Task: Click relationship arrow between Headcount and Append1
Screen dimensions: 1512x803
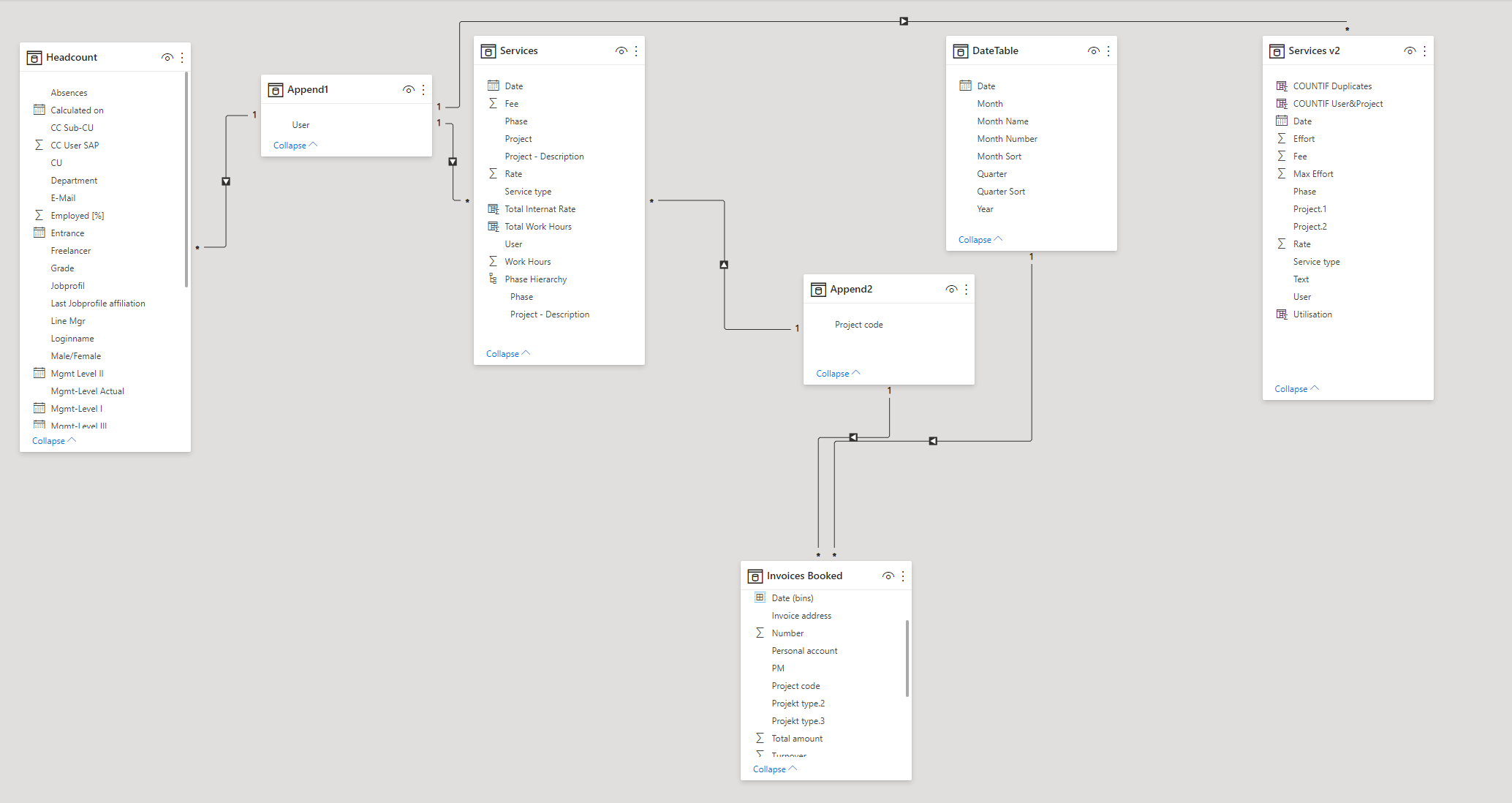Action: click(x=226, y=181)
